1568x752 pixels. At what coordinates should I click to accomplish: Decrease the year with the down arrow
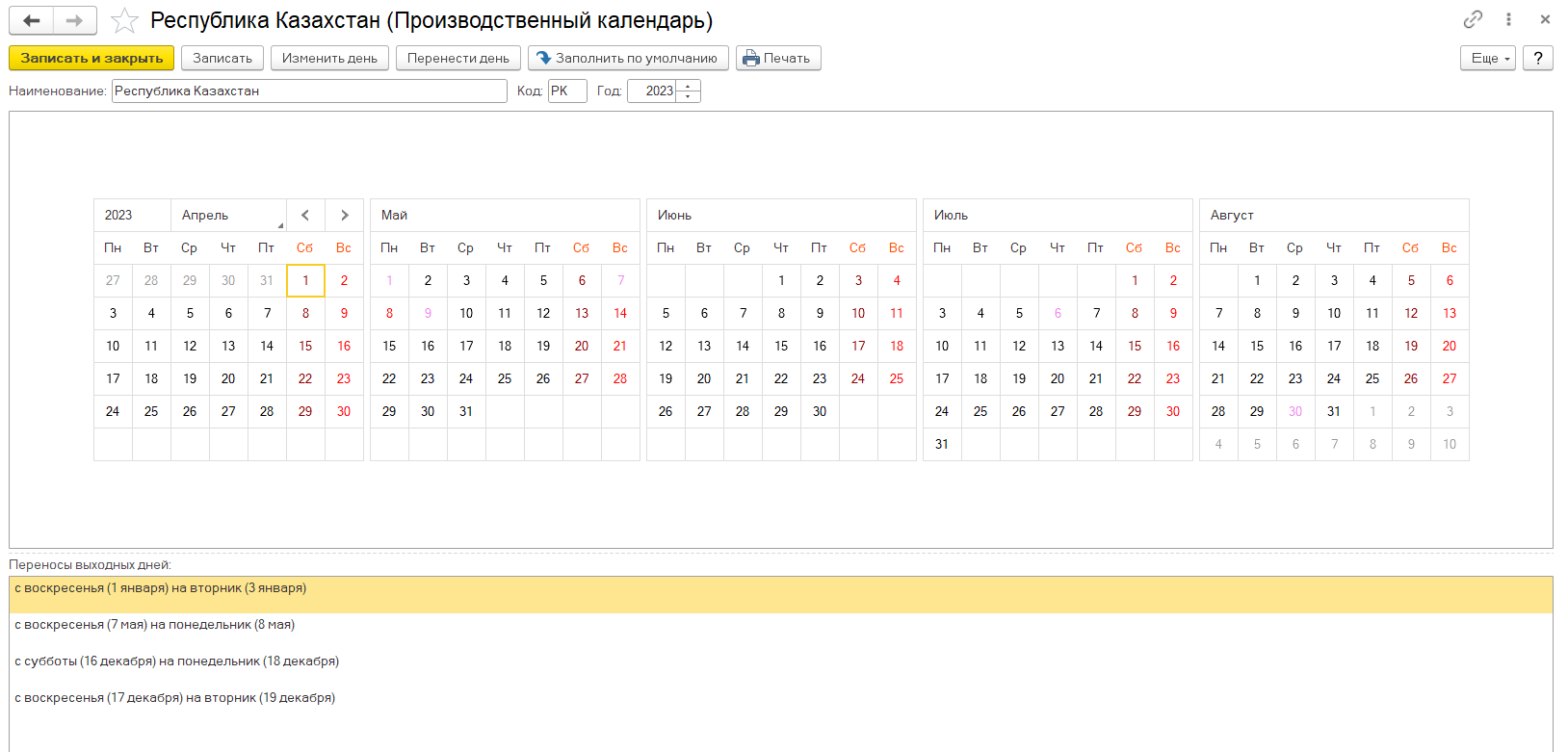(x=689, y=96)
